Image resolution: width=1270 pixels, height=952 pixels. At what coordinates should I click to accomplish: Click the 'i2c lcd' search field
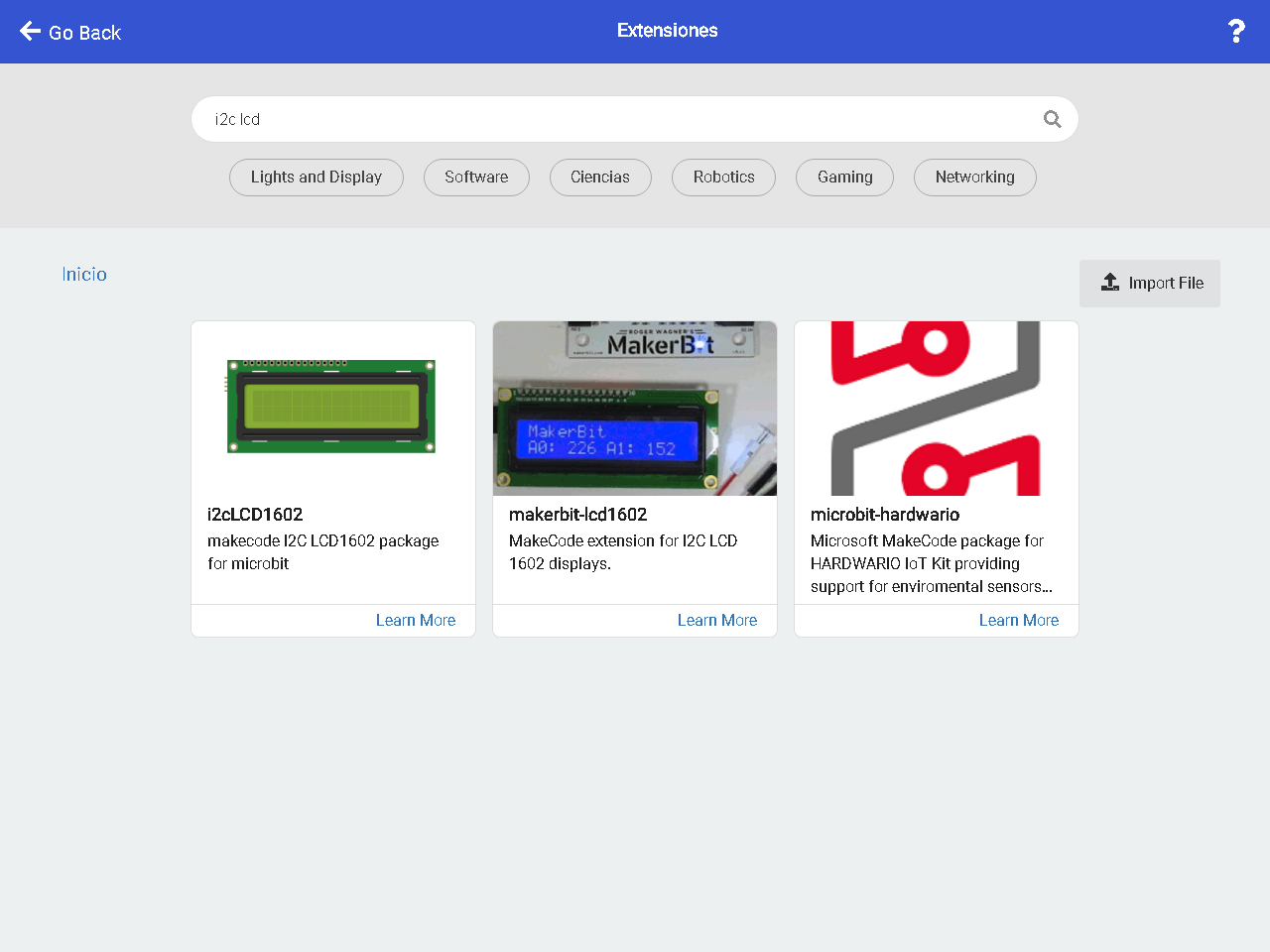(x=635, y=119)
